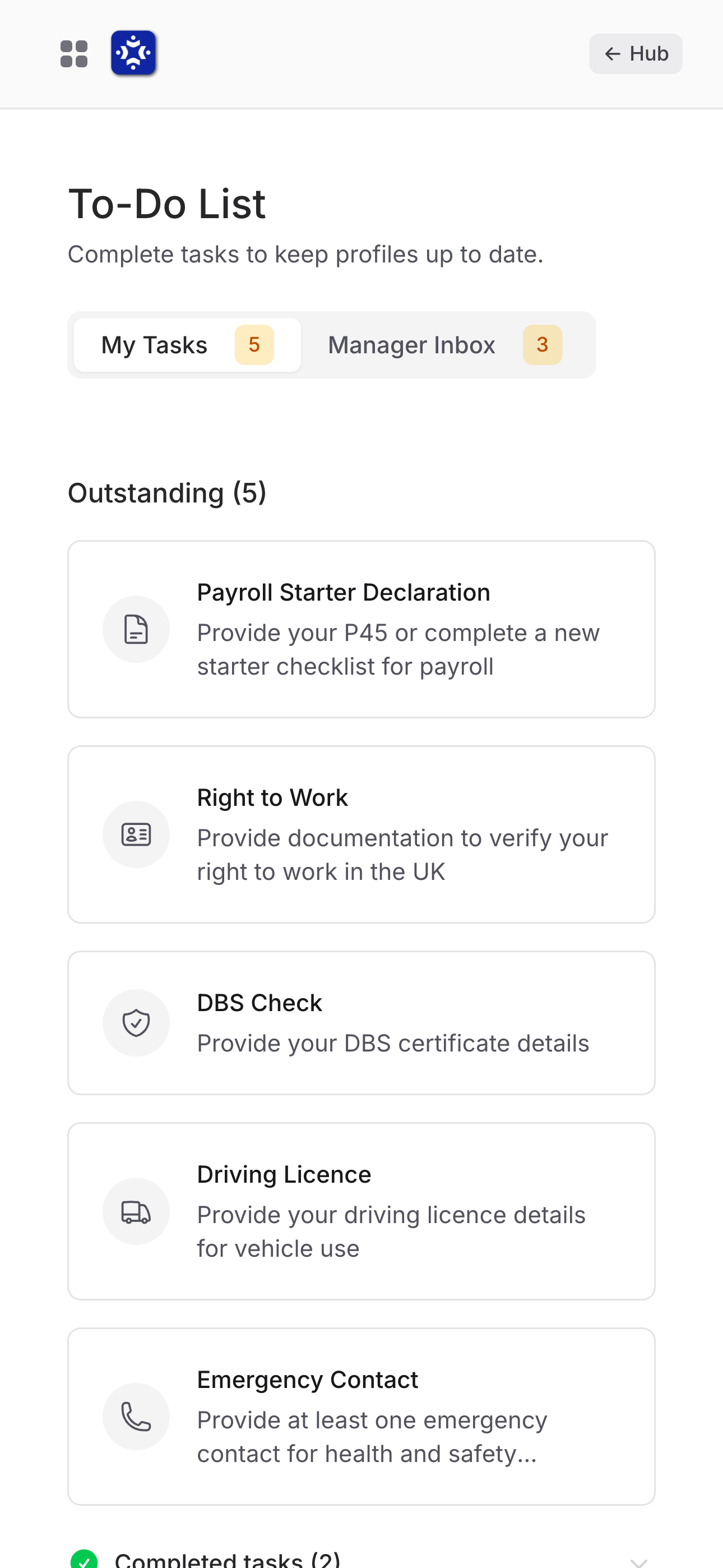Select the Right to Work ID card icon
The image size is (723, 1568).
coord(136,834)
